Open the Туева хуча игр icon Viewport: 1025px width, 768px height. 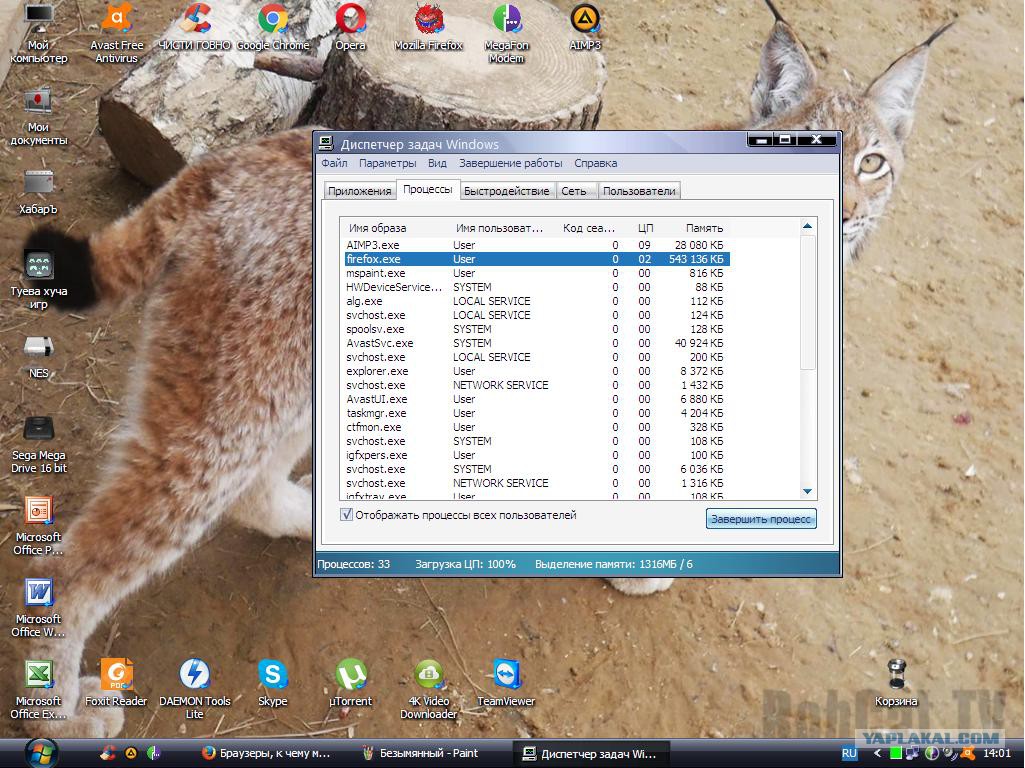coord(39,280)
